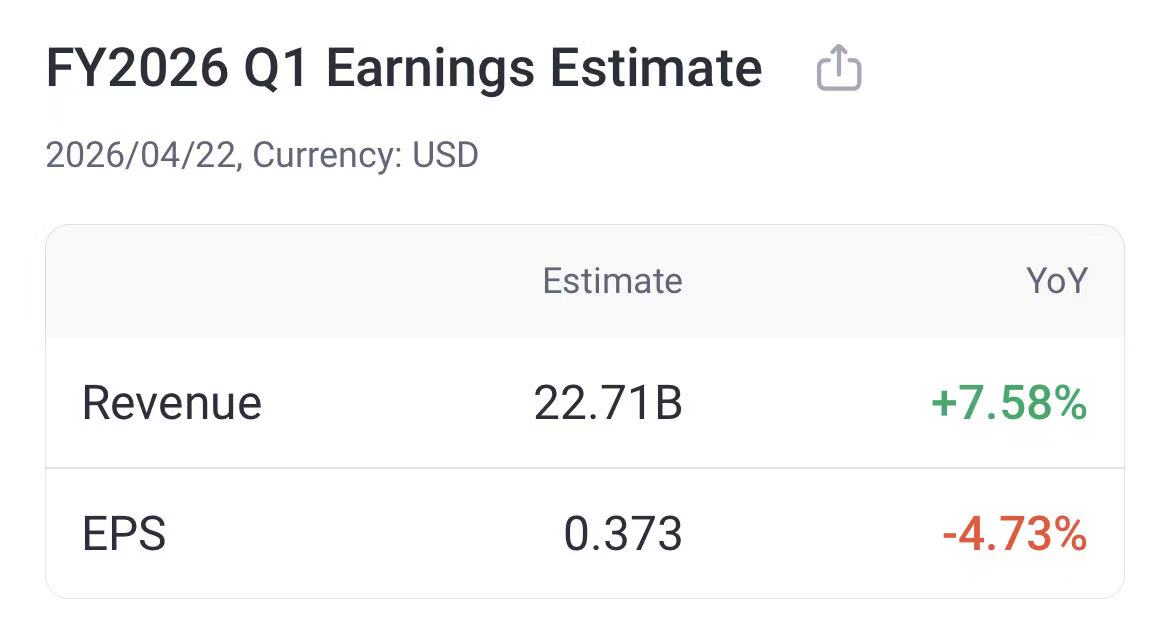The height and width of the screenshot is (637, 1170).
Task: Sort by the YoY column header
Action: (x=1055, y=281)
